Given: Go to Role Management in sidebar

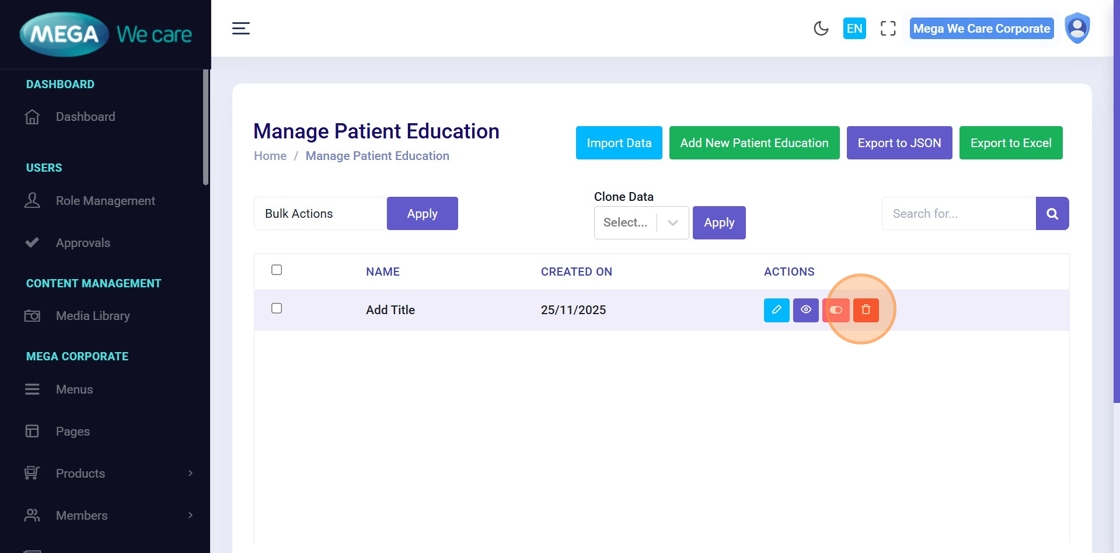Looking at the screenshot, I should [x=105, y=201].
